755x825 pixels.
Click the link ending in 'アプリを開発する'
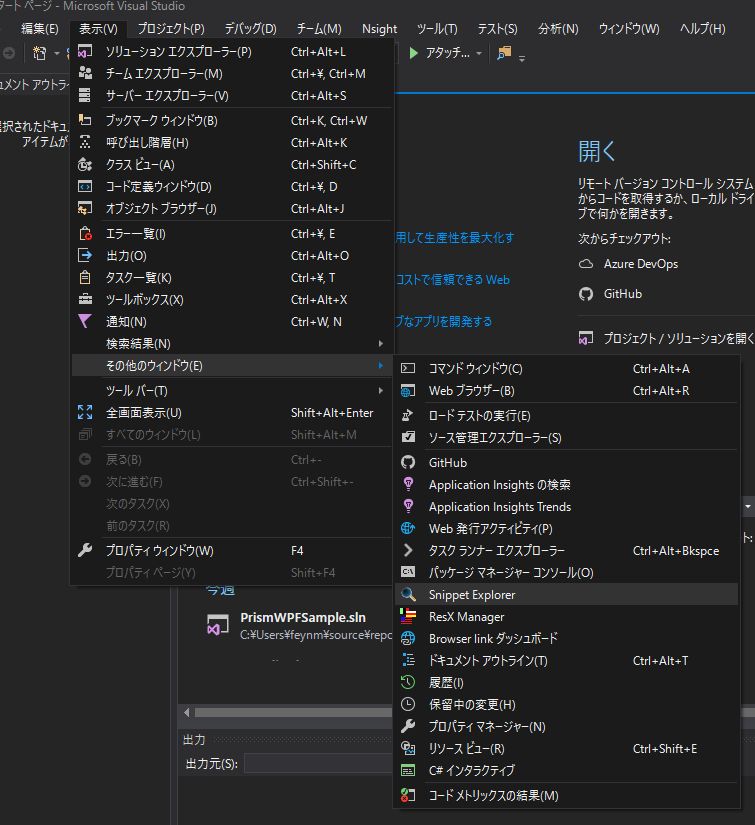[x=443, y=321]
